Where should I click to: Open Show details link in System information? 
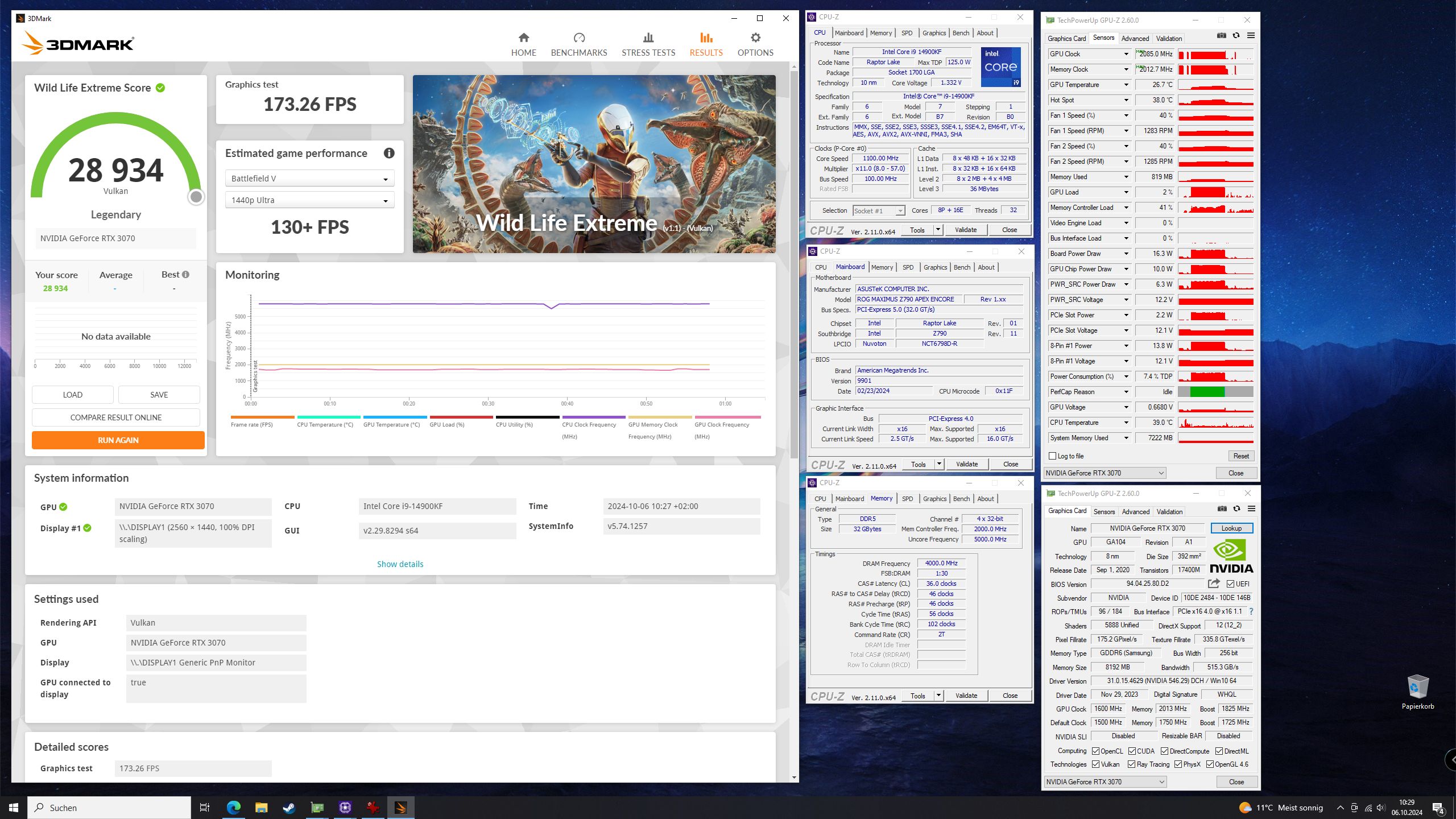(400, 564)
